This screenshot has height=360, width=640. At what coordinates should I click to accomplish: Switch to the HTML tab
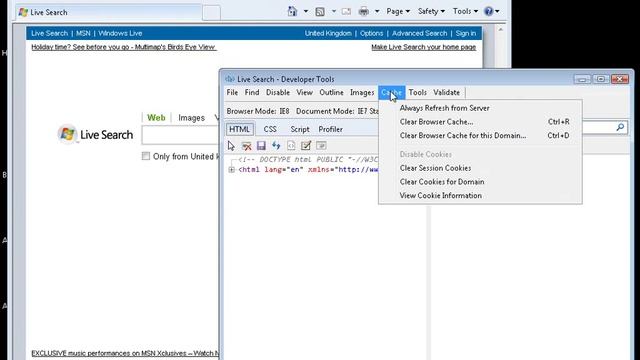tap(240, 129)
